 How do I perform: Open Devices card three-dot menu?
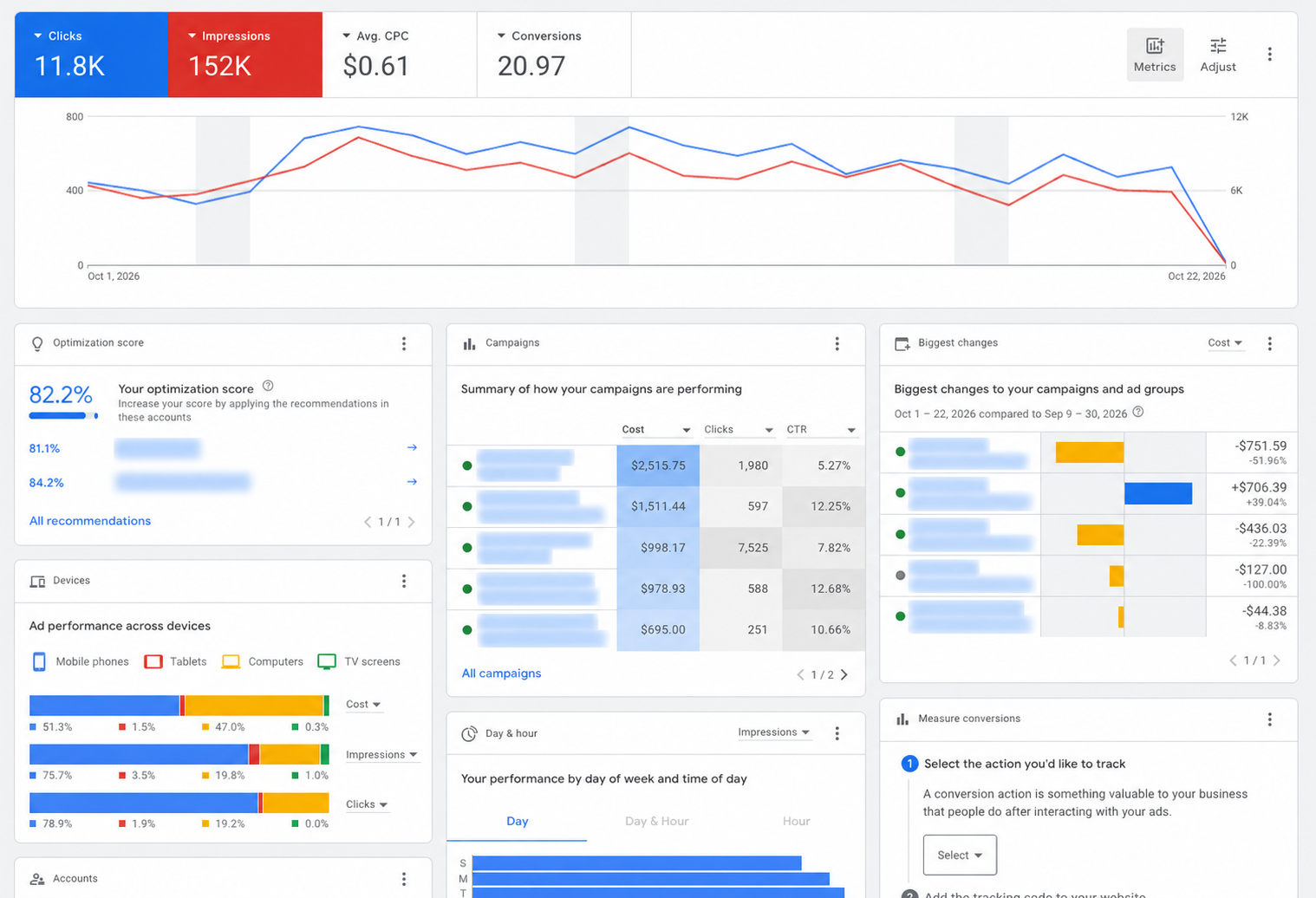coord(404,581)
